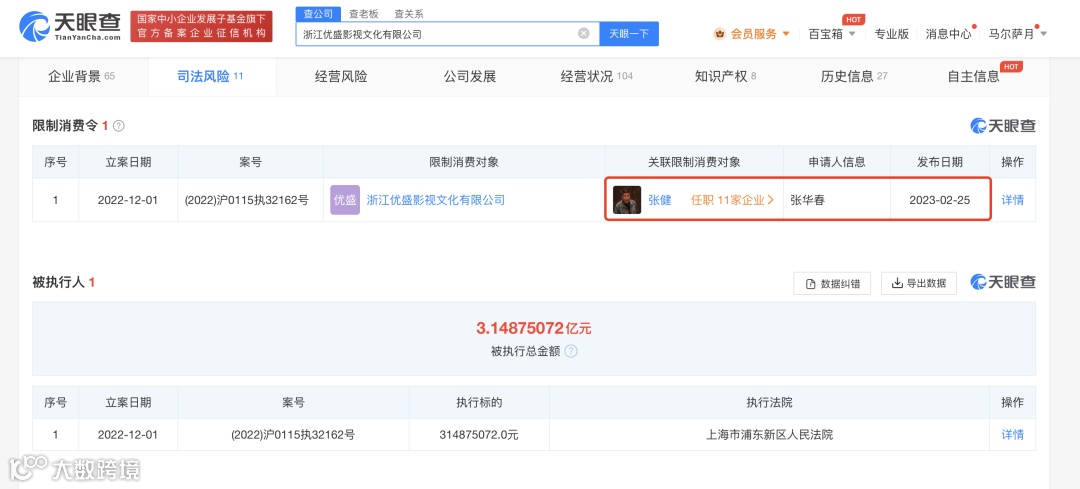
Task: Switch to the 公司发展 tab
Action: (x=470, y=76)
